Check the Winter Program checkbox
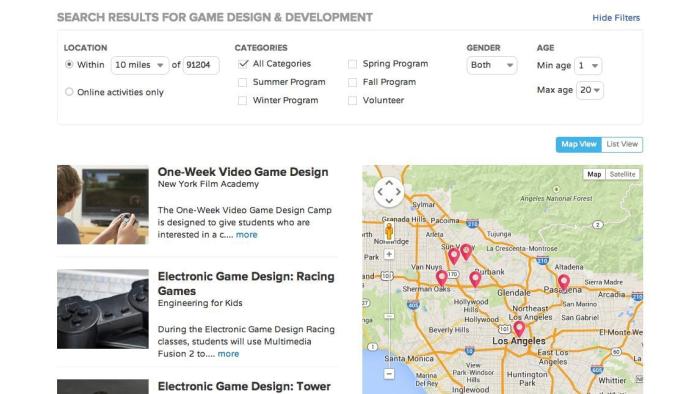 coord(242,101)
